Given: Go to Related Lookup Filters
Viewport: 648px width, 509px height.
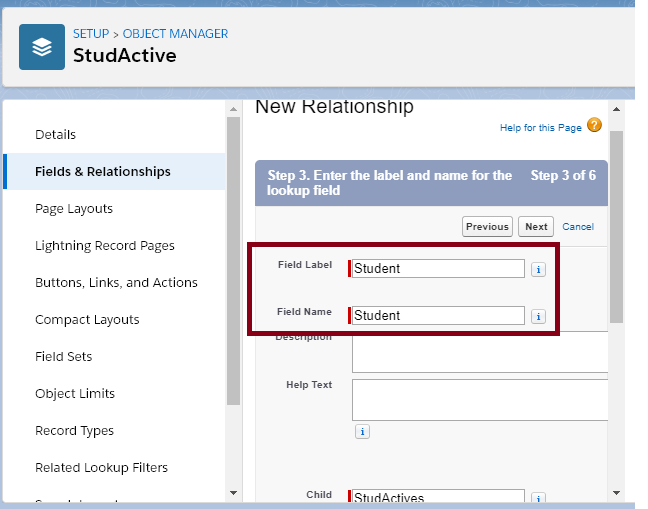Looking at the screenshot, I should pos(102,468).
